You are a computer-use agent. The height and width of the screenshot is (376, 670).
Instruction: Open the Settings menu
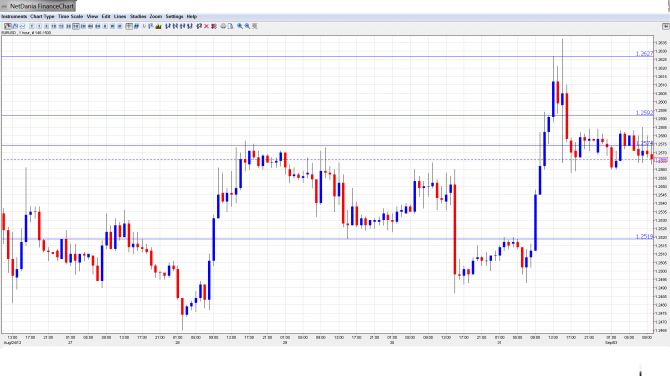(x=174, y=17)
